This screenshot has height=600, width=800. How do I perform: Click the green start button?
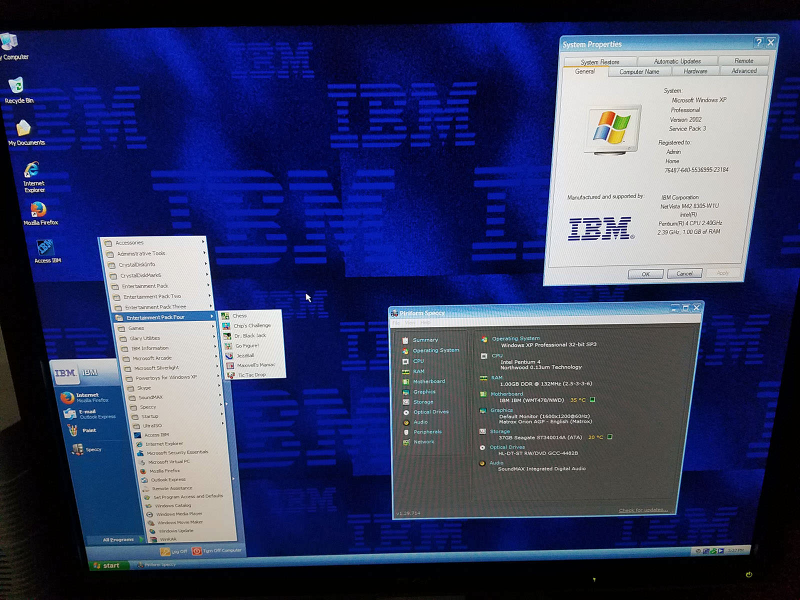pyautogui.click(x=107, y=565)
